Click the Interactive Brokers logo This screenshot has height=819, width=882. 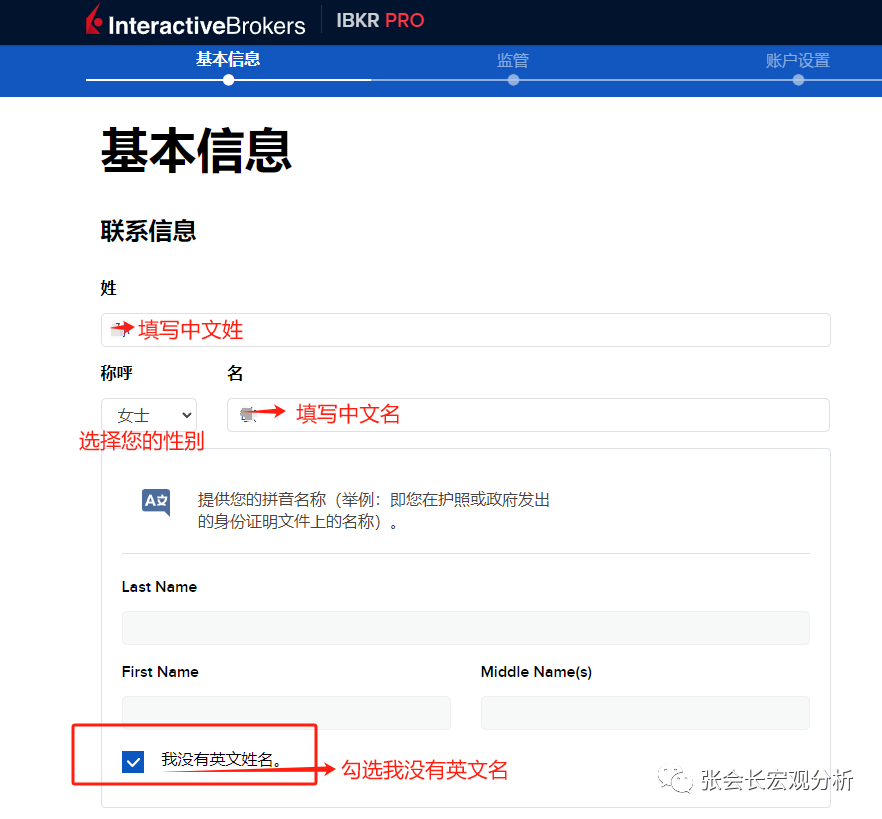tap(195, 21)
